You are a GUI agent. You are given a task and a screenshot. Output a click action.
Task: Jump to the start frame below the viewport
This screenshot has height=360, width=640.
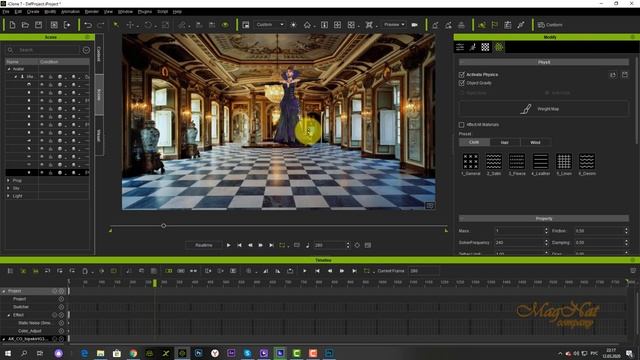coord(240,245)
